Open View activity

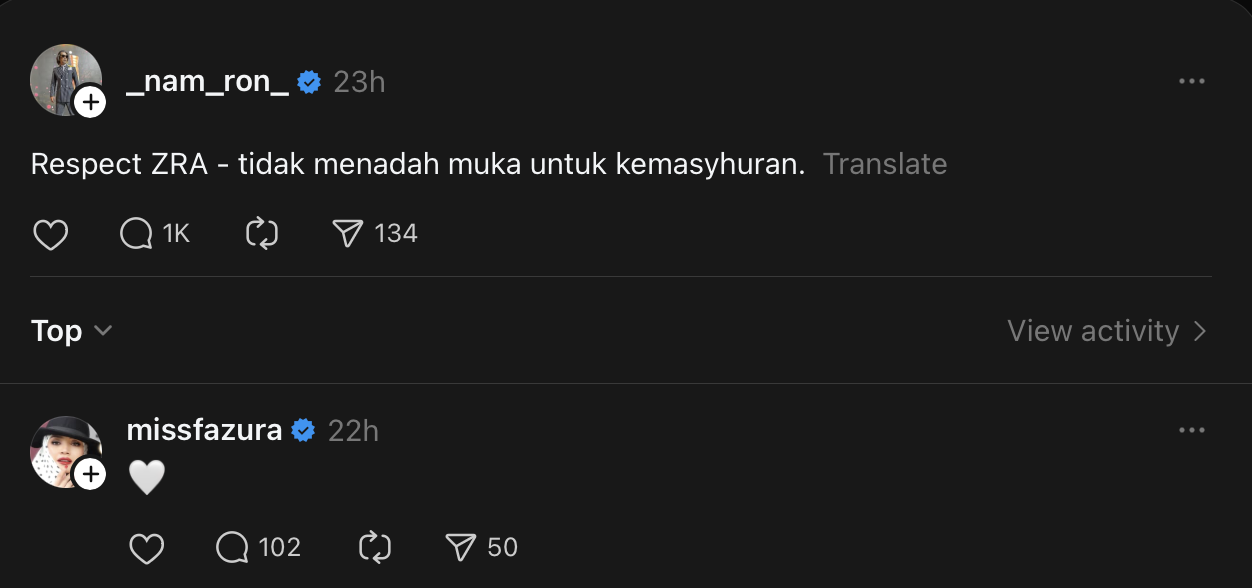(x=1106, y=331)
